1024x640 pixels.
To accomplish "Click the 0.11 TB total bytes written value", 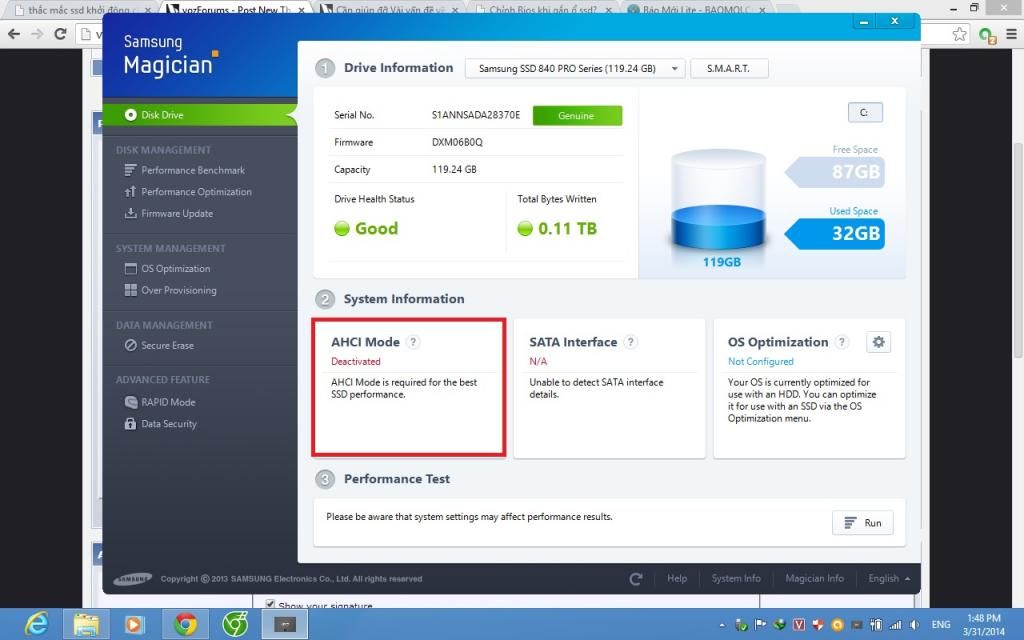I will click(x=567, y=229).
